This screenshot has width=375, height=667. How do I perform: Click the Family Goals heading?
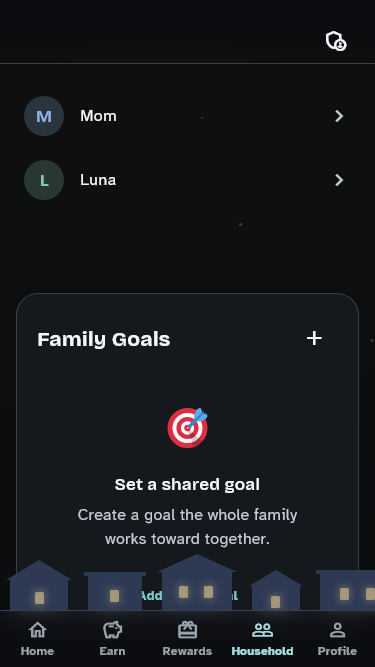(104, 339)
